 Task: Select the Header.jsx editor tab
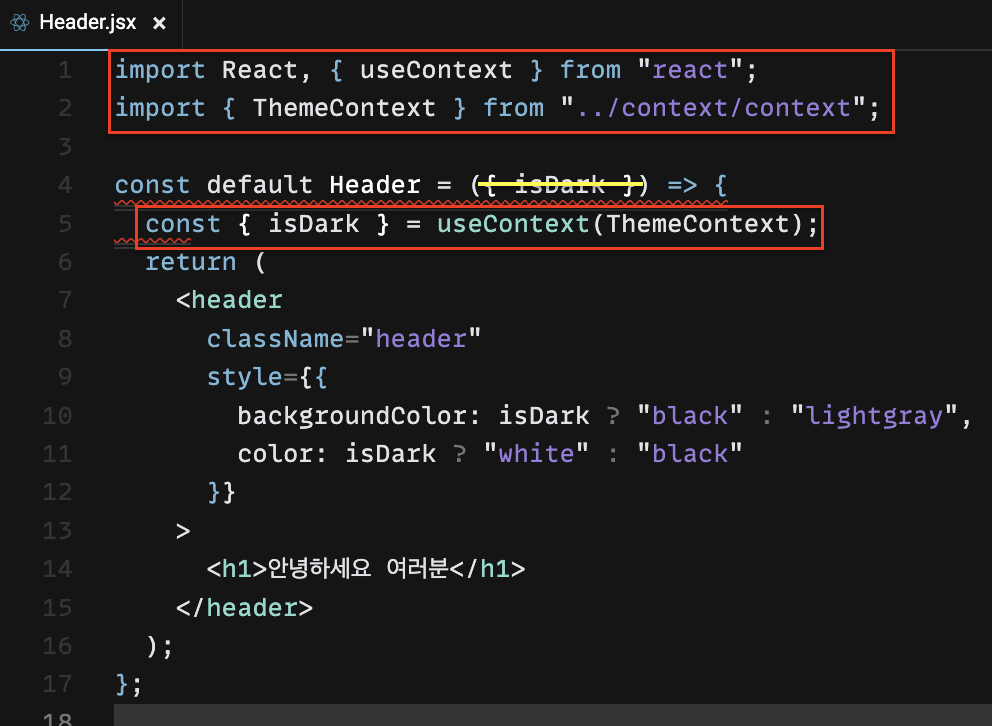coord(90,23)
